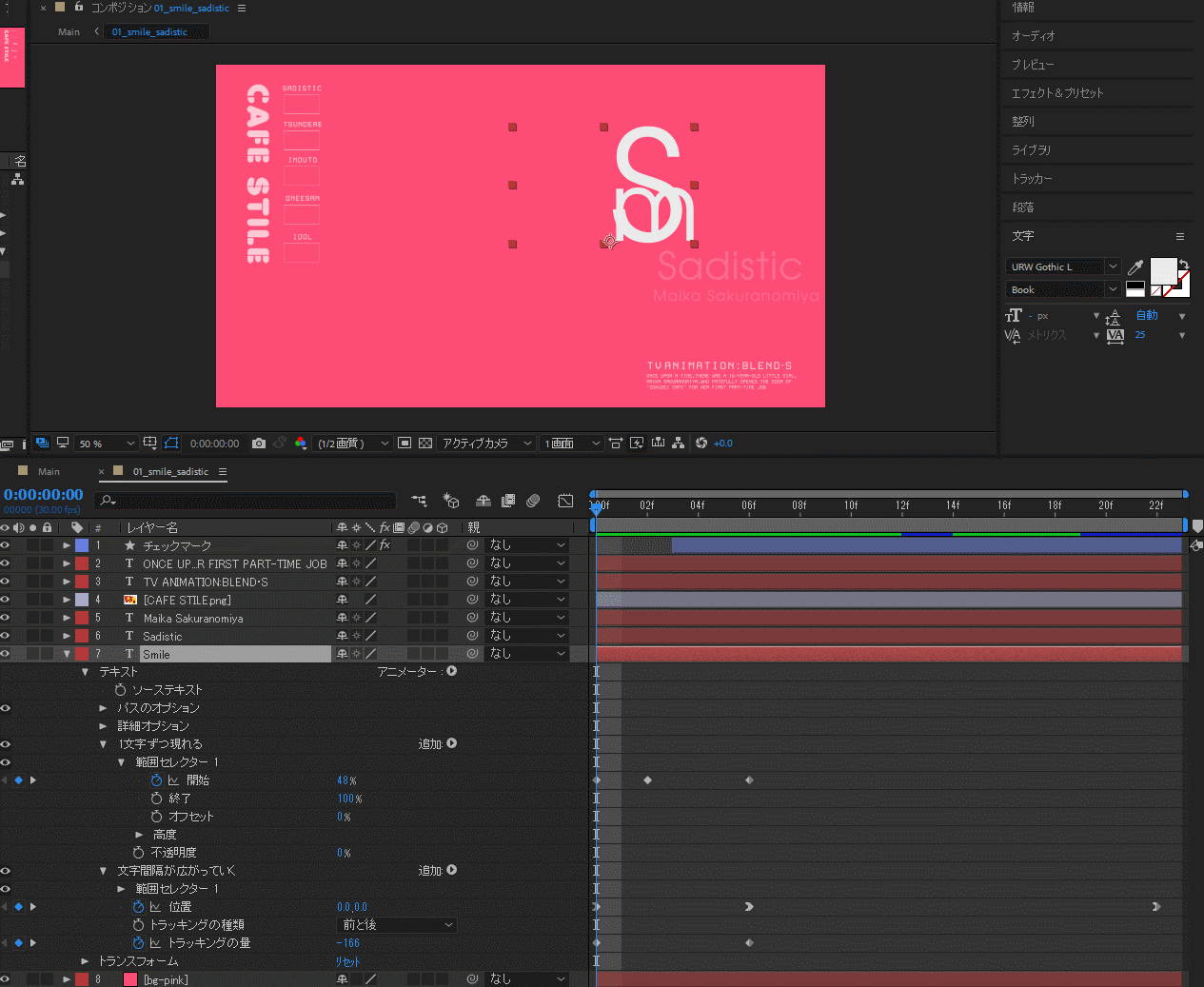Open the composition flowchart icon in timeline
Screen dimensions: 1204x987
(419, 500)
